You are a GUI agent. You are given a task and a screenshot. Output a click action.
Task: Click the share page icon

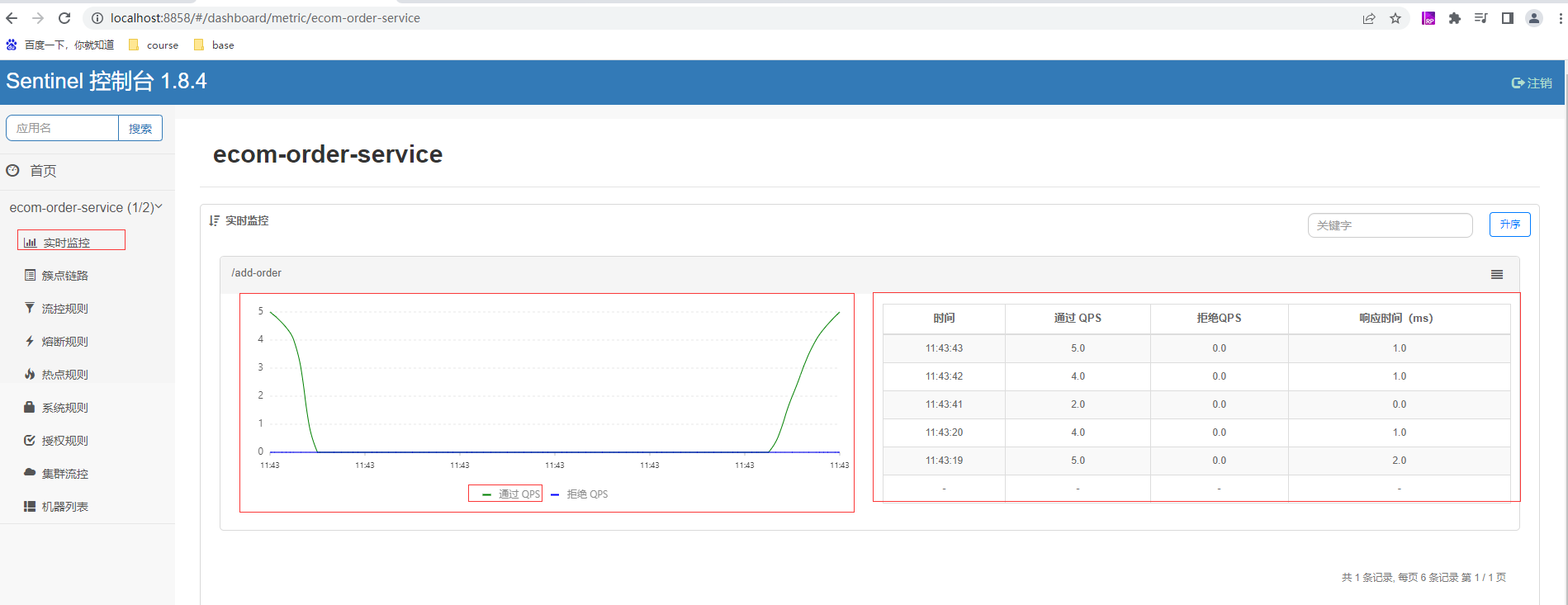(x=1369, y=18)
